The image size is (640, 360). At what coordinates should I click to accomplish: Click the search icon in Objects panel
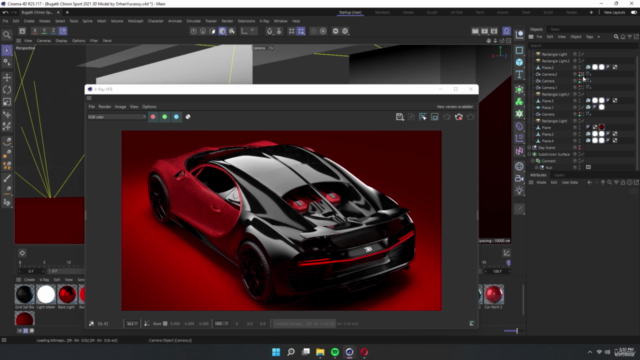point(616,37)
